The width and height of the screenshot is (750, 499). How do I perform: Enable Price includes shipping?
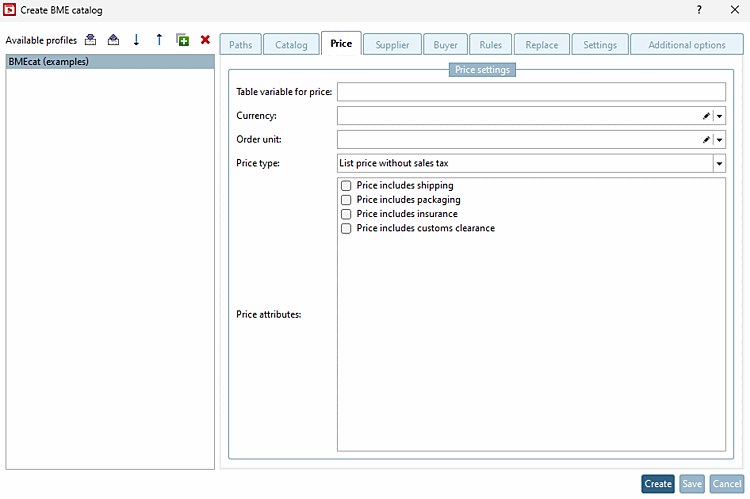point(346,186)
